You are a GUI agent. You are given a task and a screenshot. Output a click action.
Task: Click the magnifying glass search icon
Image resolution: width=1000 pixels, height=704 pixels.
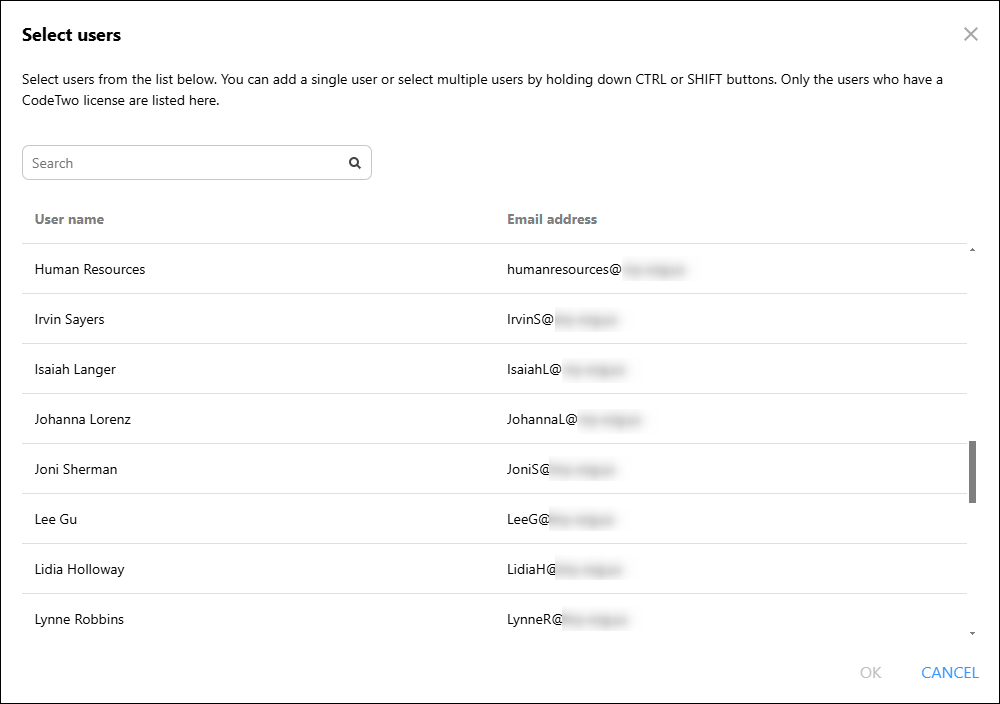pos(355,163)
